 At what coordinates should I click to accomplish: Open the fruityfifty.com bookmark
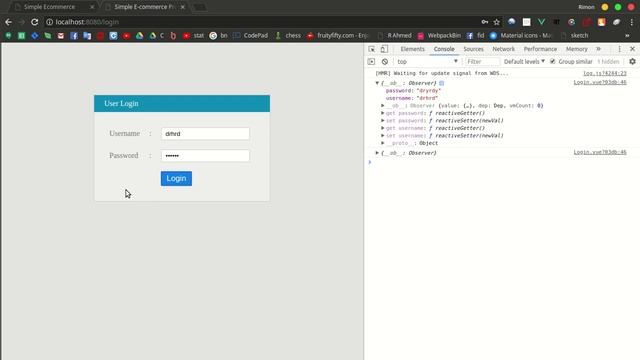pos(338,36)
